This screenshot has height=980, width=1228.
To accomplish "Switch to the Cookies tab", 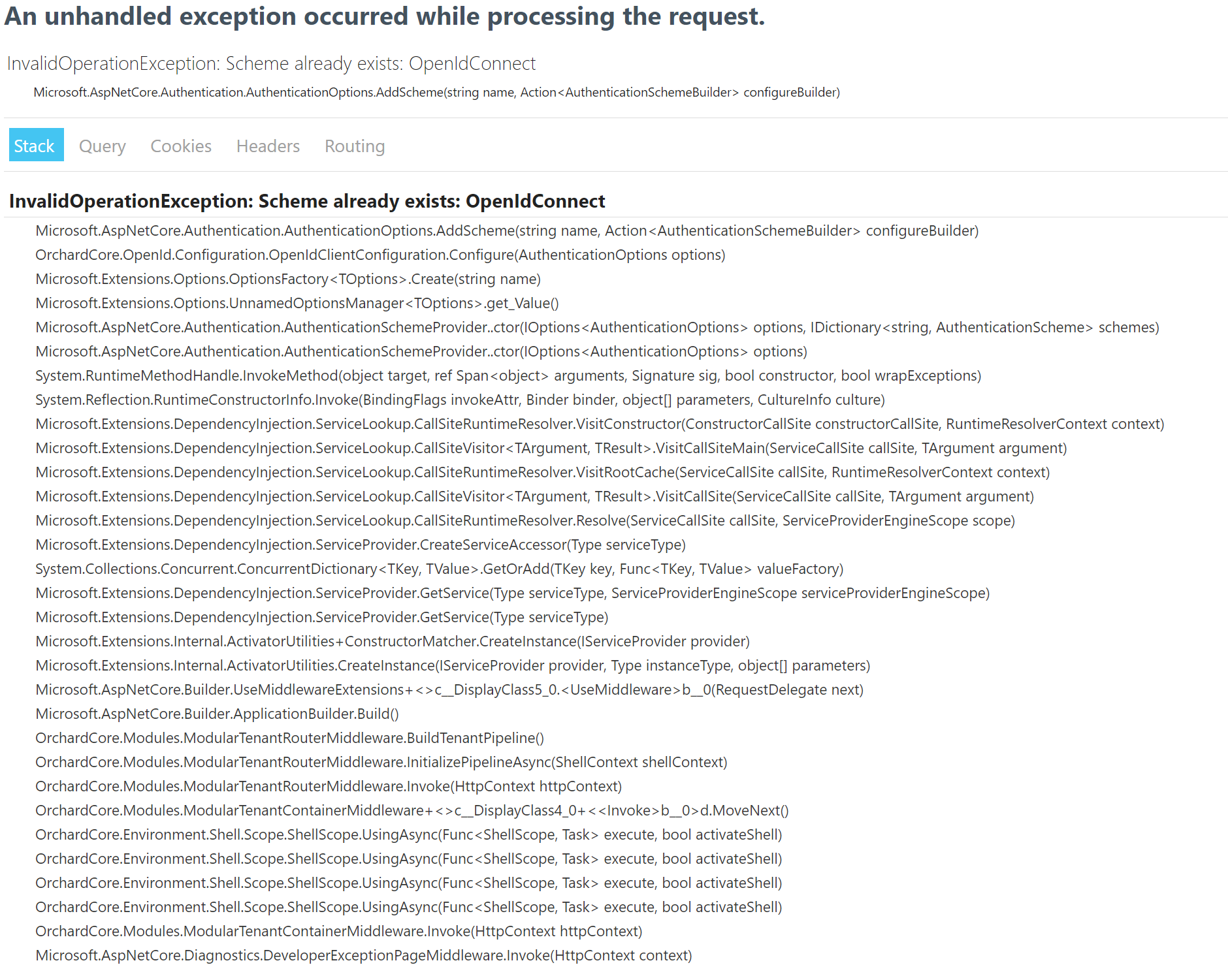I will pyautogui.click(x=181, y=146).
